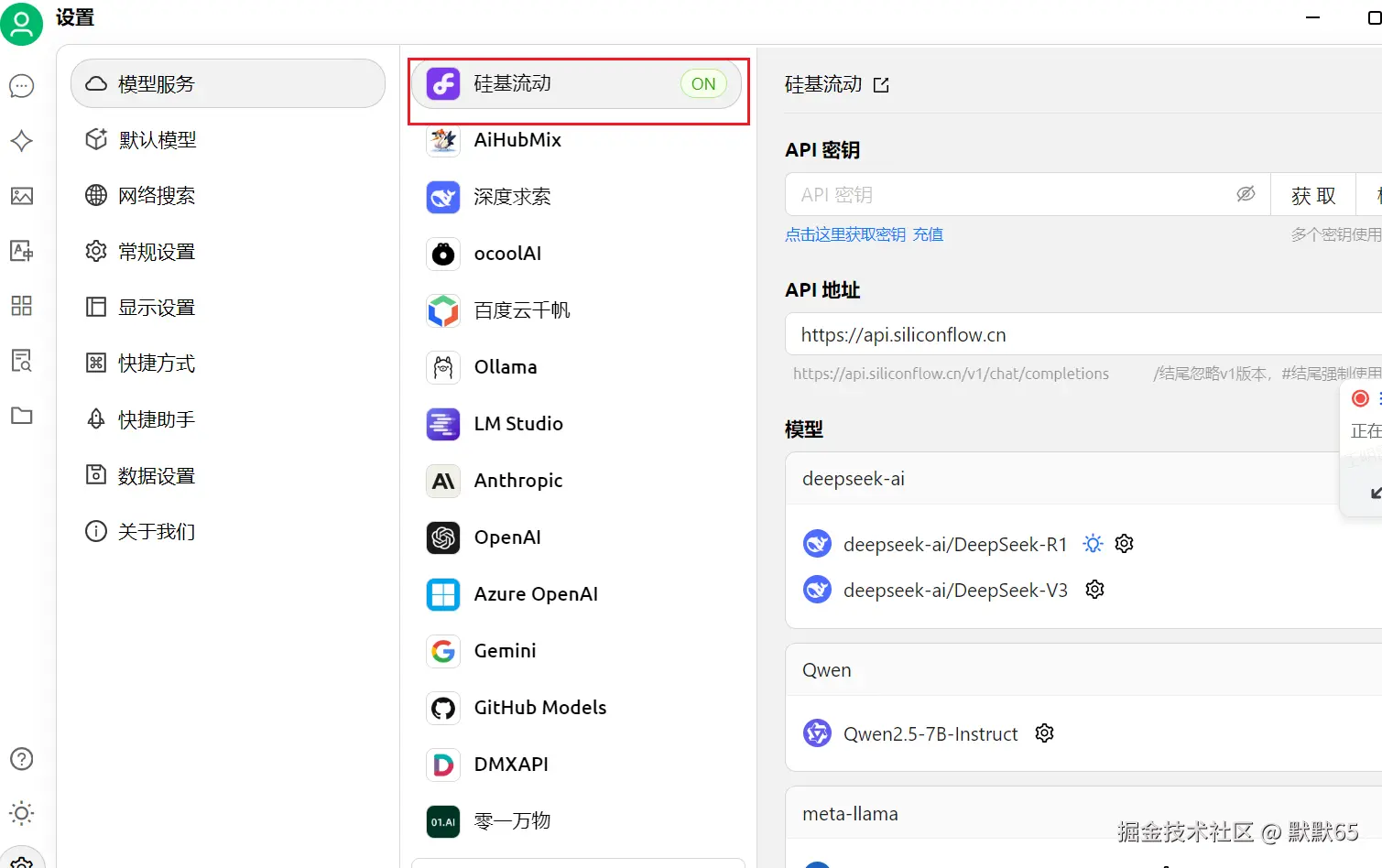
Task: Select the GitHub Models provider
Action: [x=577, y=708]
